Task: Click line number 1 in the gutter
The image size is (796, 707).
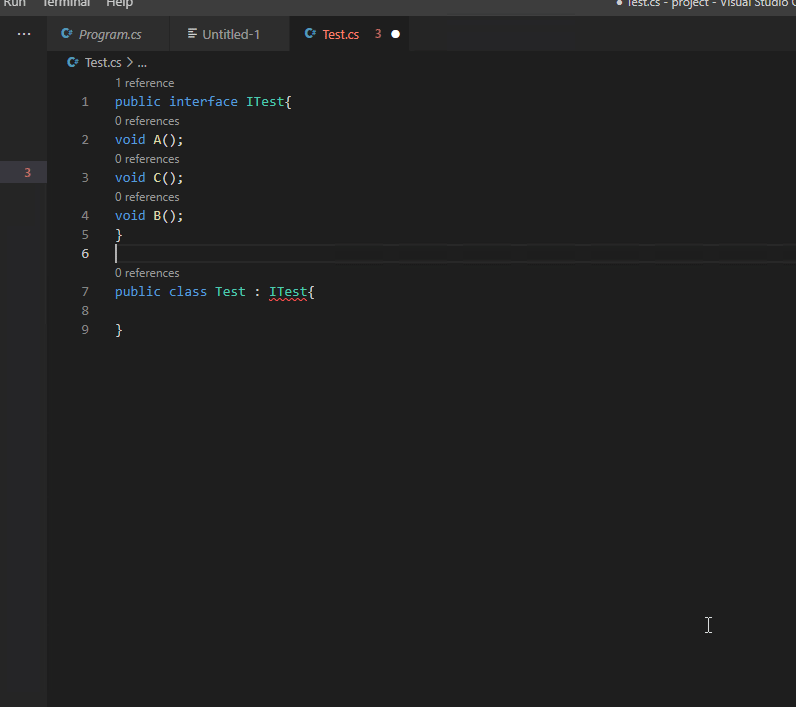Action: (85, 102)
